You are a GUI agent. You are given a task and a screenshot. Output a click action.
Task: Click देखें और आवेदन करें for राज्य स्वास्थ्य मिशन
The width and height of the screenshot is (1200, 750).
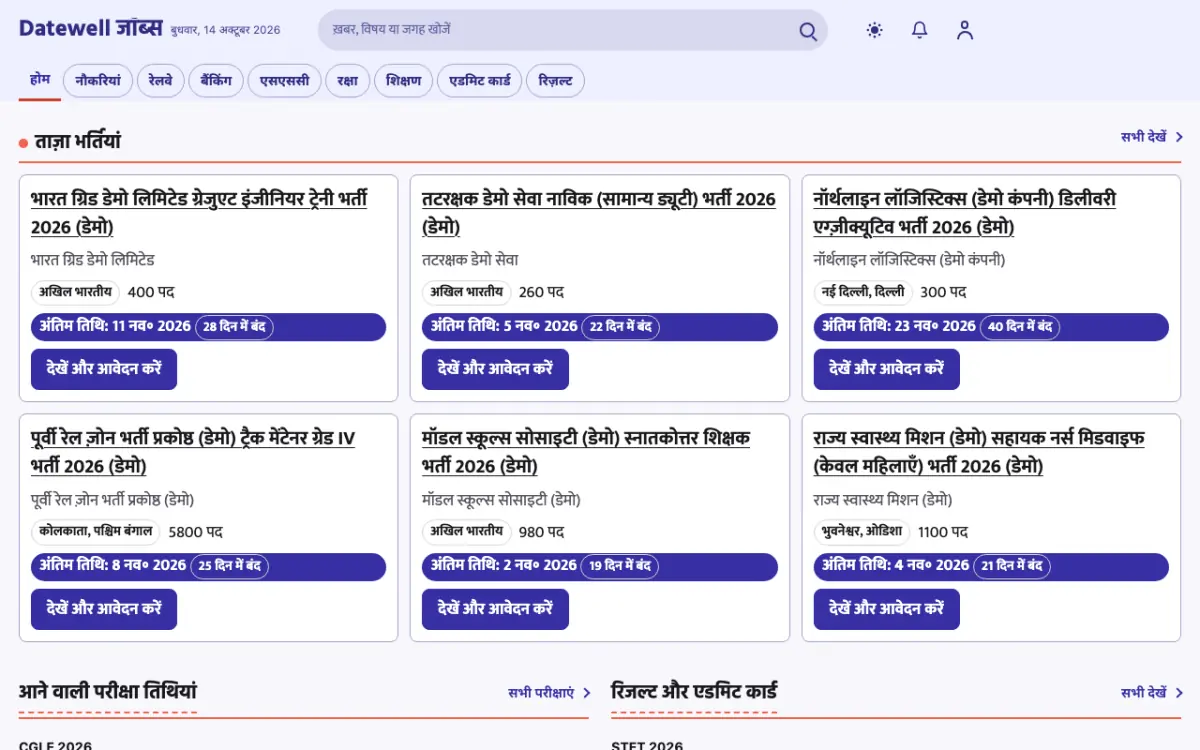click(x=887, y=609)
